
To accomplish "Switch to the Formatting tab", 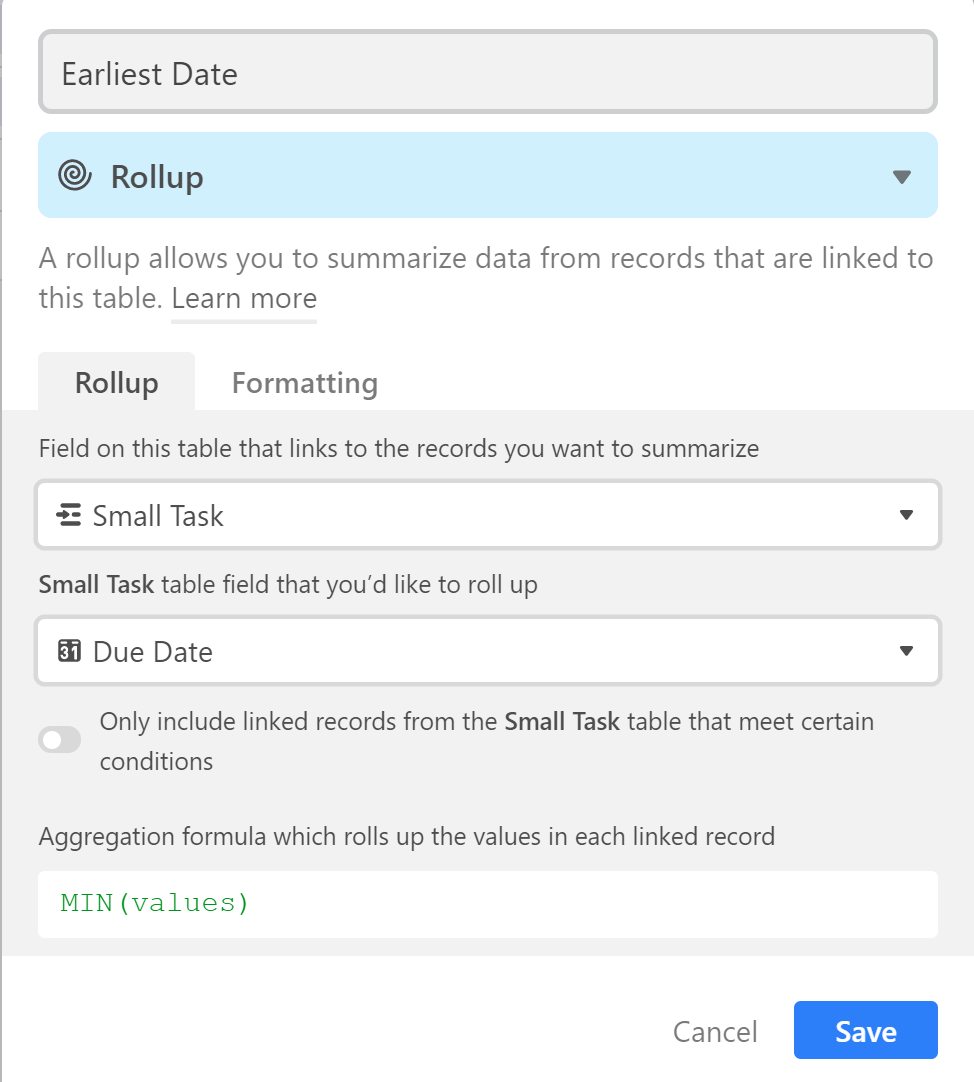I will pyautogui.click(x=304, y=382).
